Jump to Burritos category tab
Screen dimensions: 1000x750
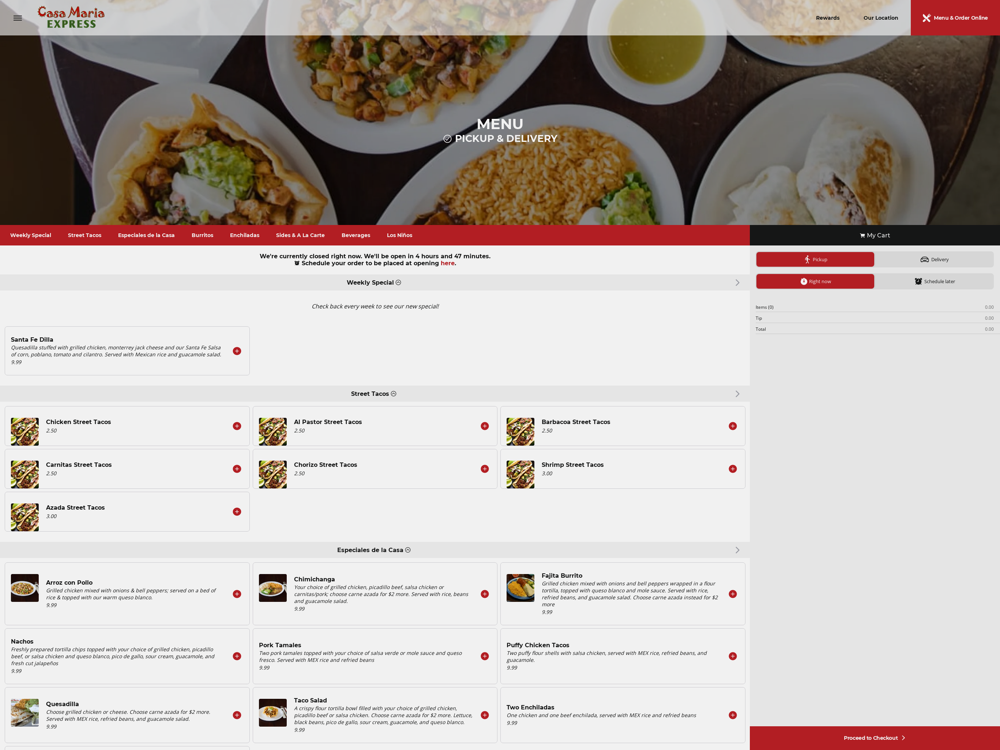pos(202,235)
